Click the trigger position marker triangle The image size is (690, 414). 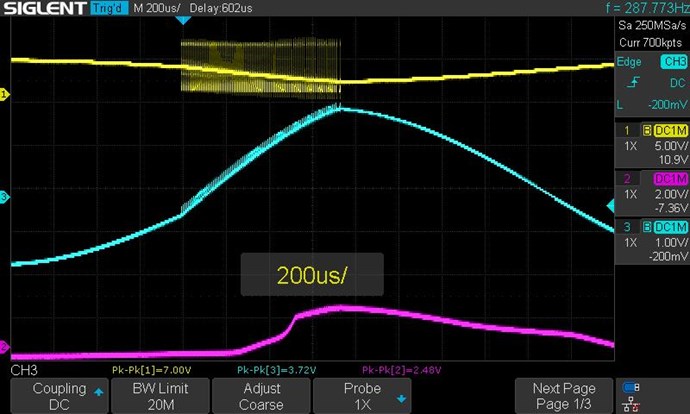coord(183,20)
